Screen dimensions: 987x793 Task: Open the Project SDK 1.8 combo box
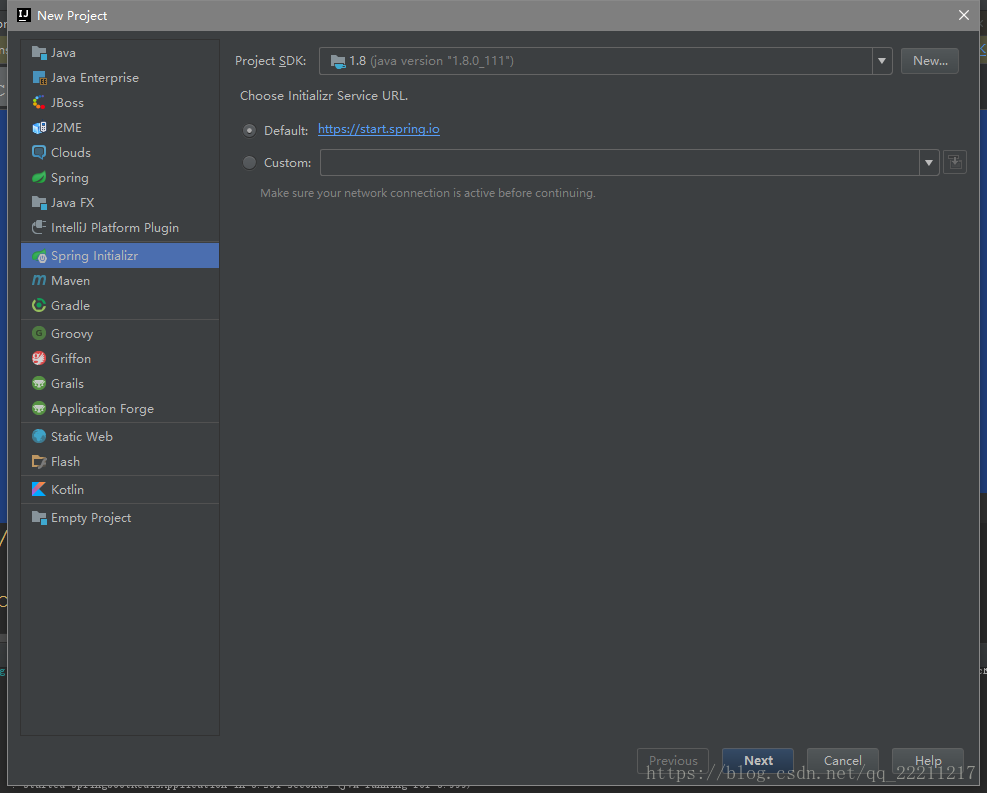click(x=606, y=61)
